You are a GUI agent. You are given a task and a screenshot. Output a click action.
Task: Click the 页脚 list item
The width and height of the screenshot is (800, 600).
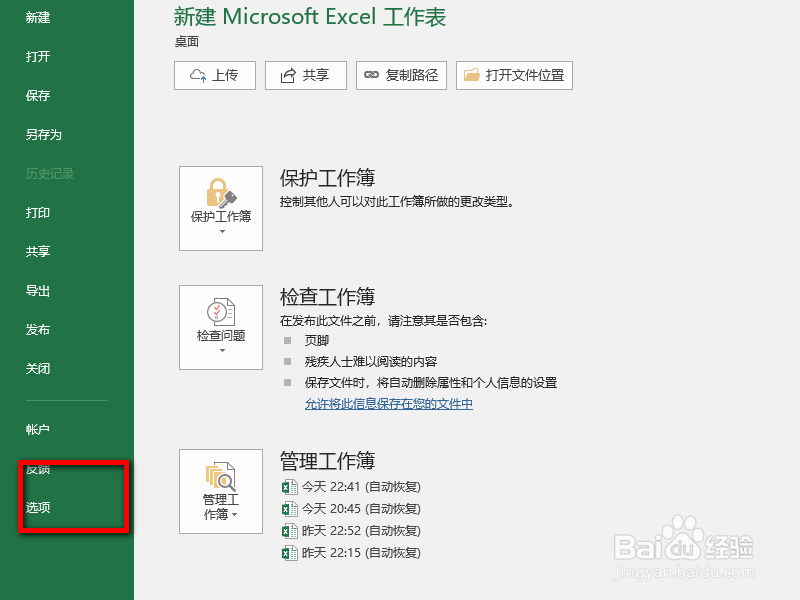(317, 340)
